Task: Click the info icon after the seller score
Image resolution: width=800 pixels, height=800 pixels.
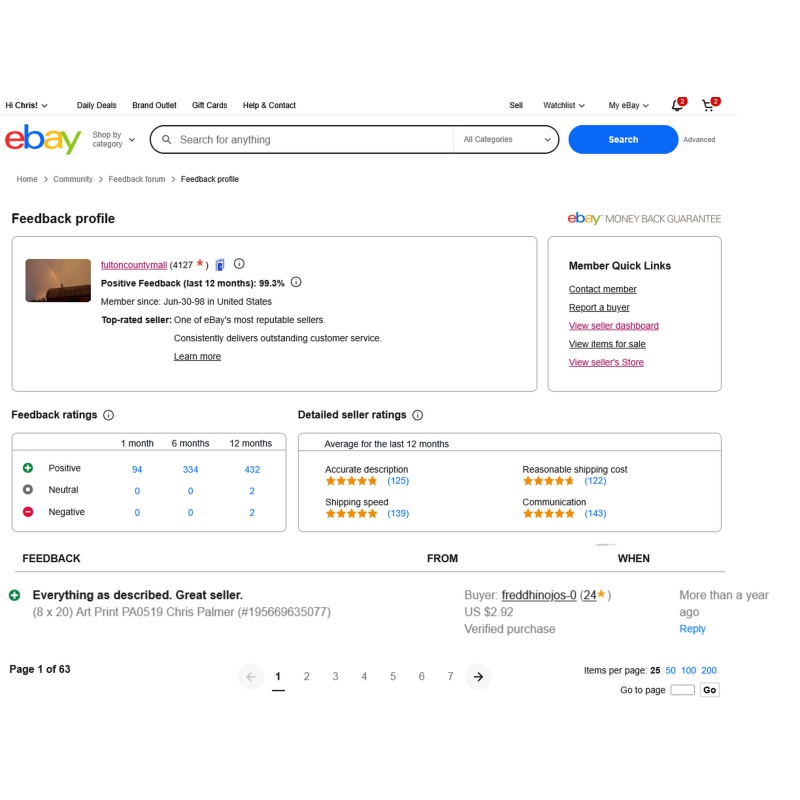Action: tap(239, 264)
